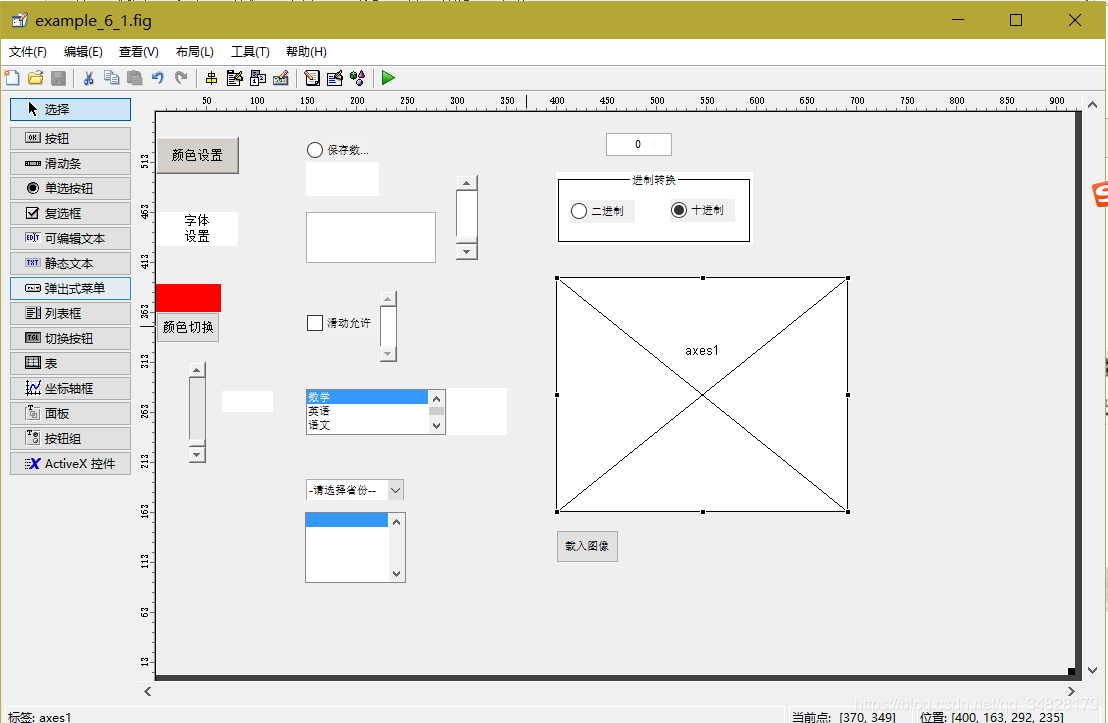This screenshot has width=1108, height=723.
Task: Click the red color block
Action: click(189, 298)
